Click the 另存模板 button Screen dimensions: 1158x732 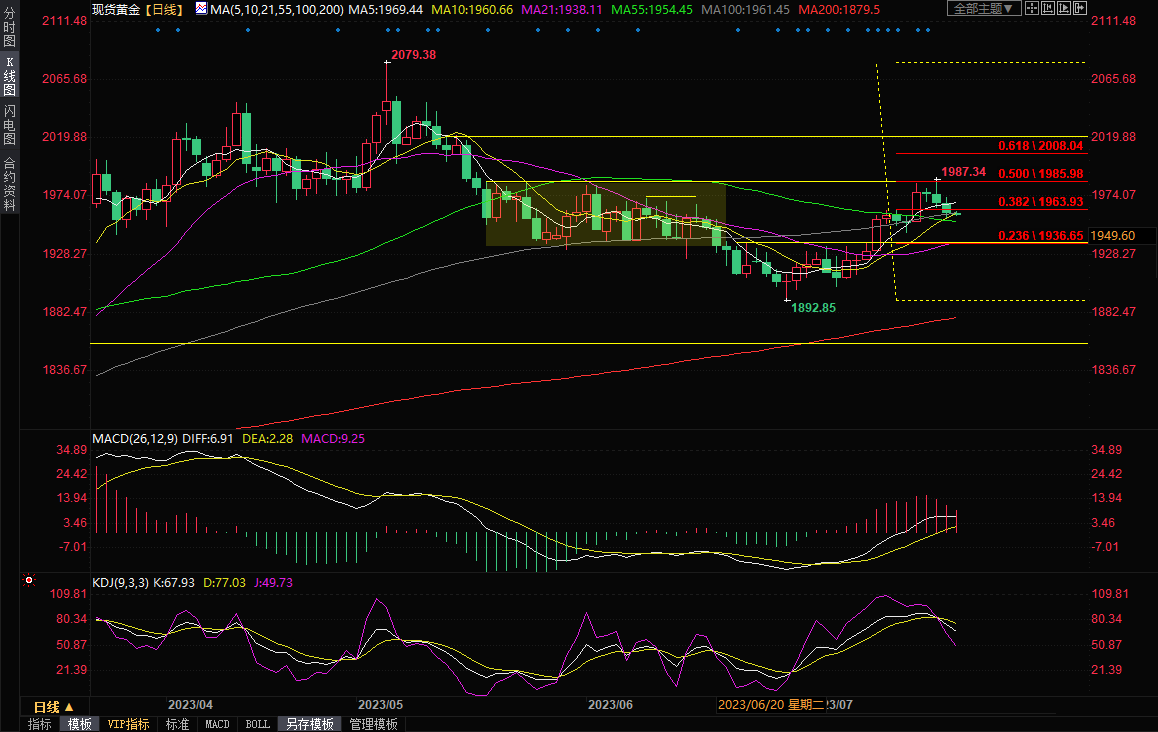[308, 724]
